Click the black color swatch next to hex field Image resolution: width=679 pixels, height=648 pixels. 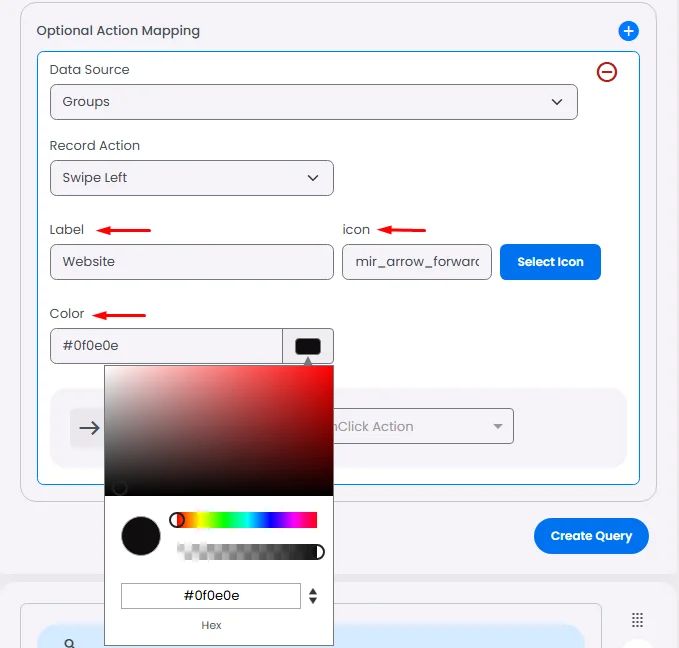pyautogui.click(x=308, y=346)
